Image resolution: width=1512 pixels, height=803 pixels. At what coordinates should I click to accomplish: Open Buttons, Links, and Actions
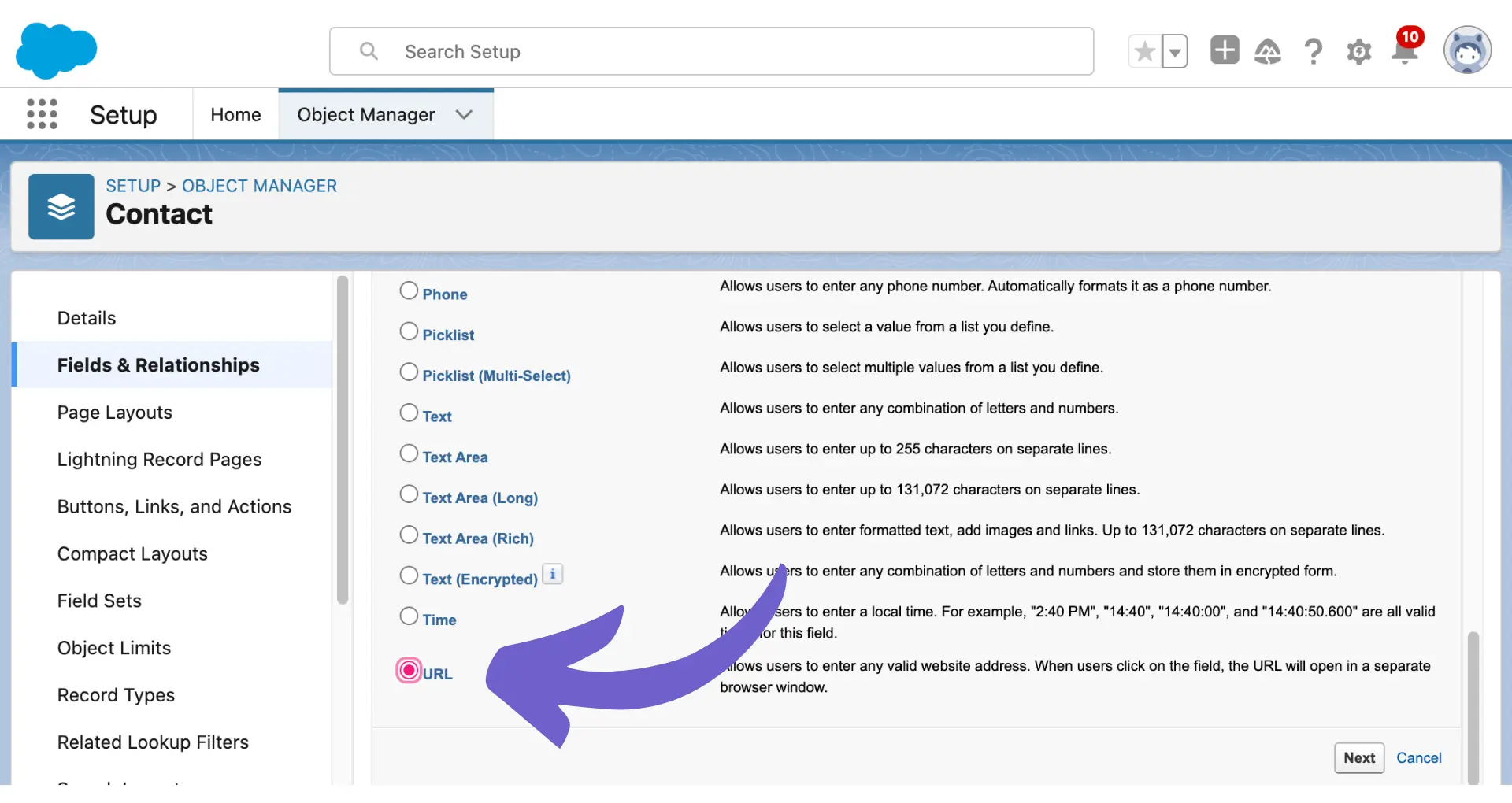point(175,507)
